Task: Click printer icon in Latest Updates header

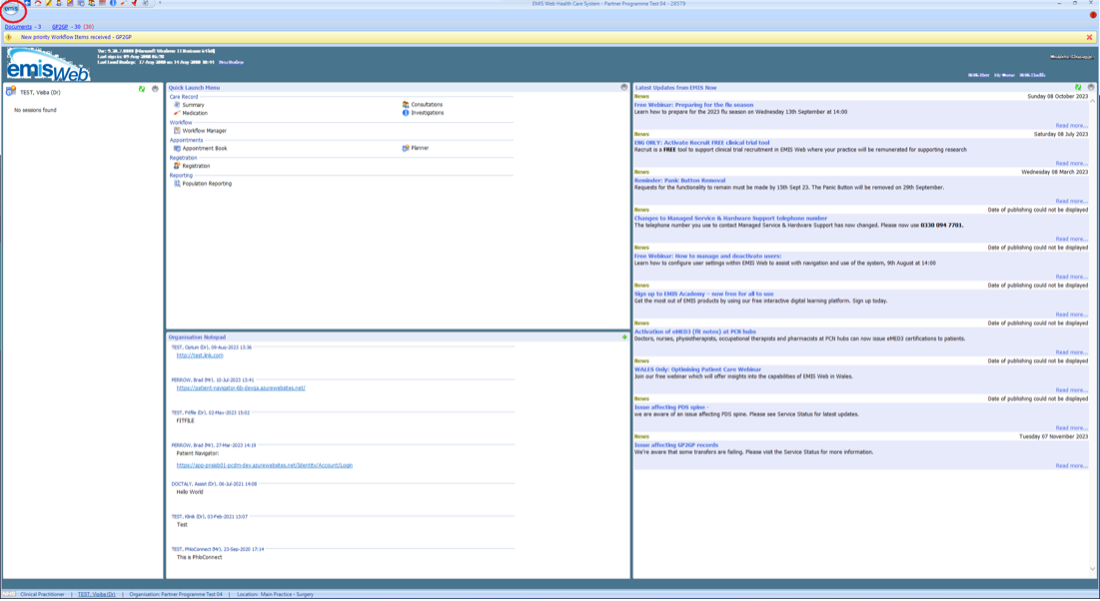Action: point(1091,87)
